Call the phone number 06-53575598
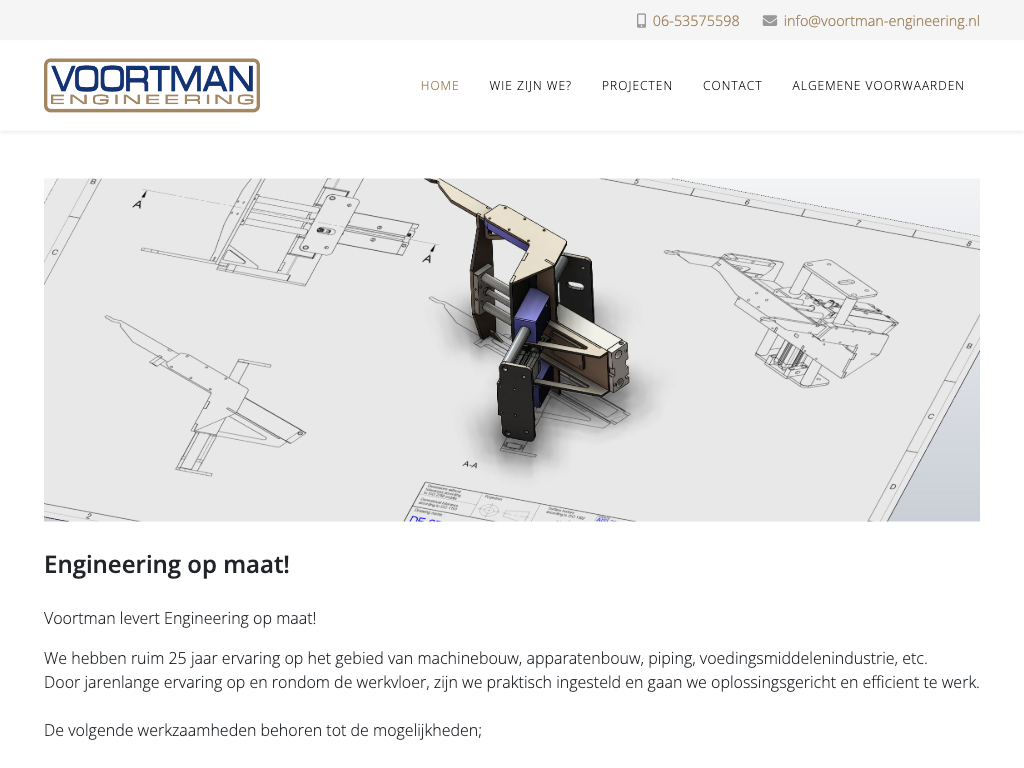Image resolution: width=1024 pixels, height=768 pixels. tap(696, 21)
